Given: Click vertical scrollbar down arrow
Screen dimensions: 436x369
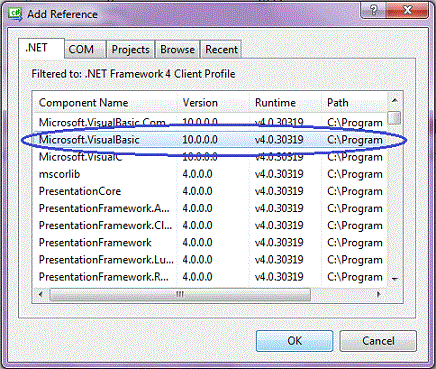Looking at the screenshot, I should point(395,279).
